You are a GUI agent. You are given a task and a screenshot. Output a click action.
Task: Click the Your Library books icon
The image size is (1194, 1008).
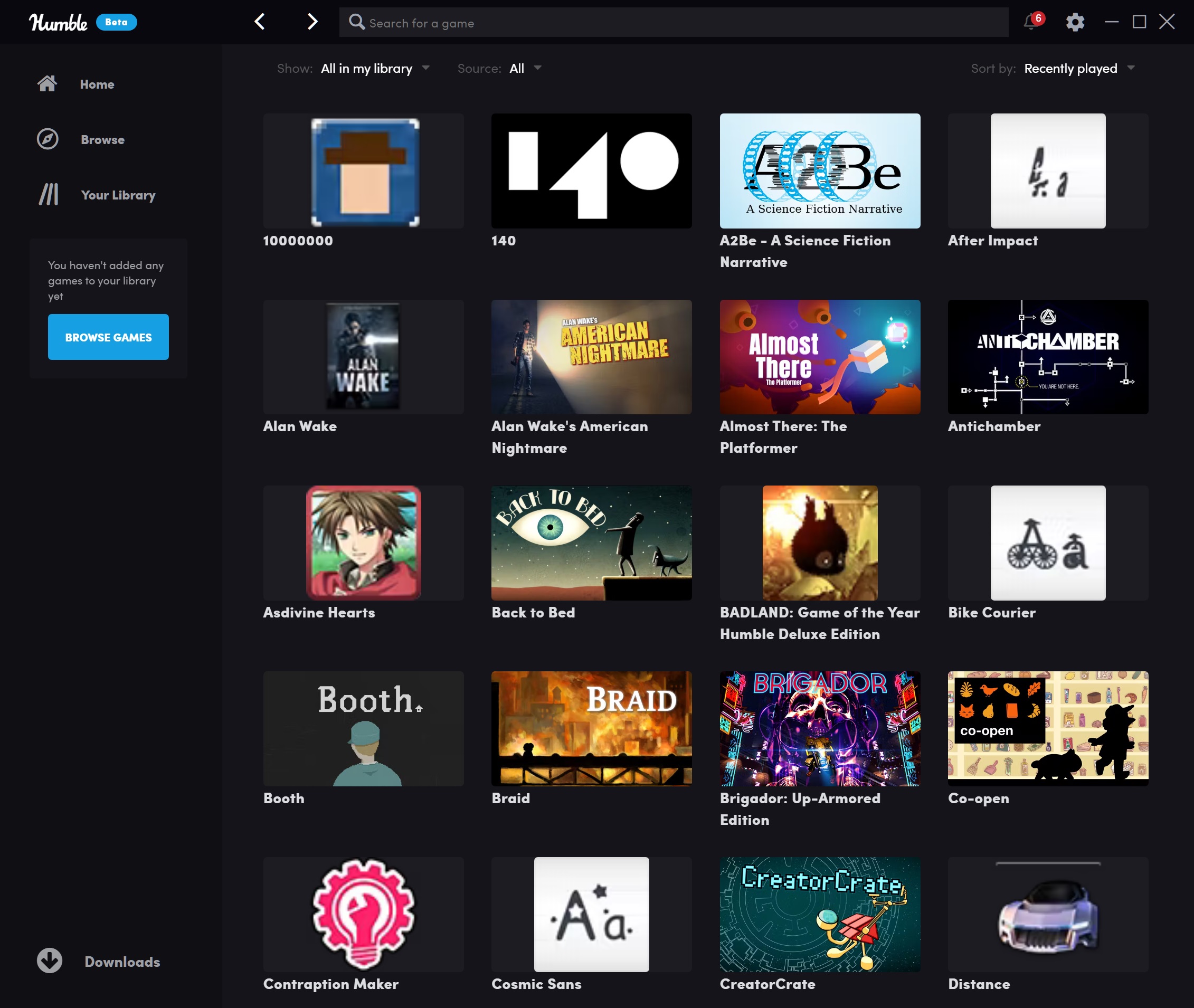[x=49, y=195]
